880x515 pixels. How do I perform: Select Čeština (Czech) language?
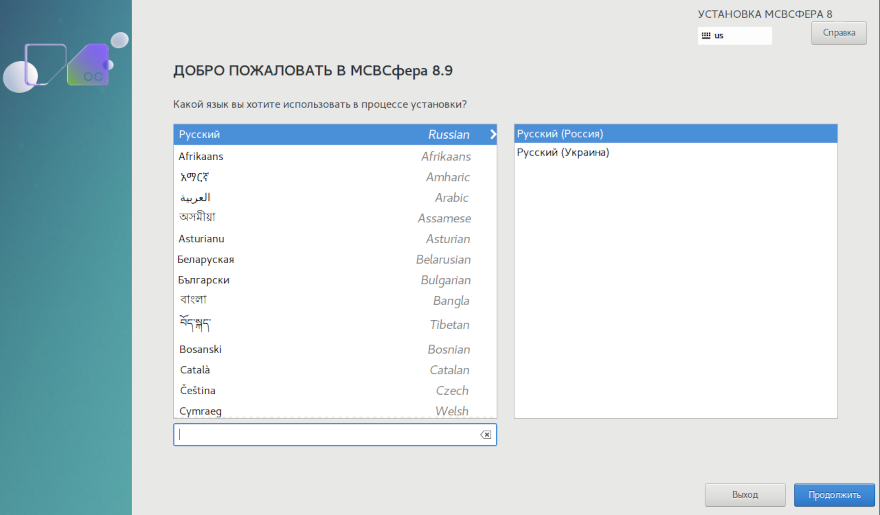click(334, 390)
